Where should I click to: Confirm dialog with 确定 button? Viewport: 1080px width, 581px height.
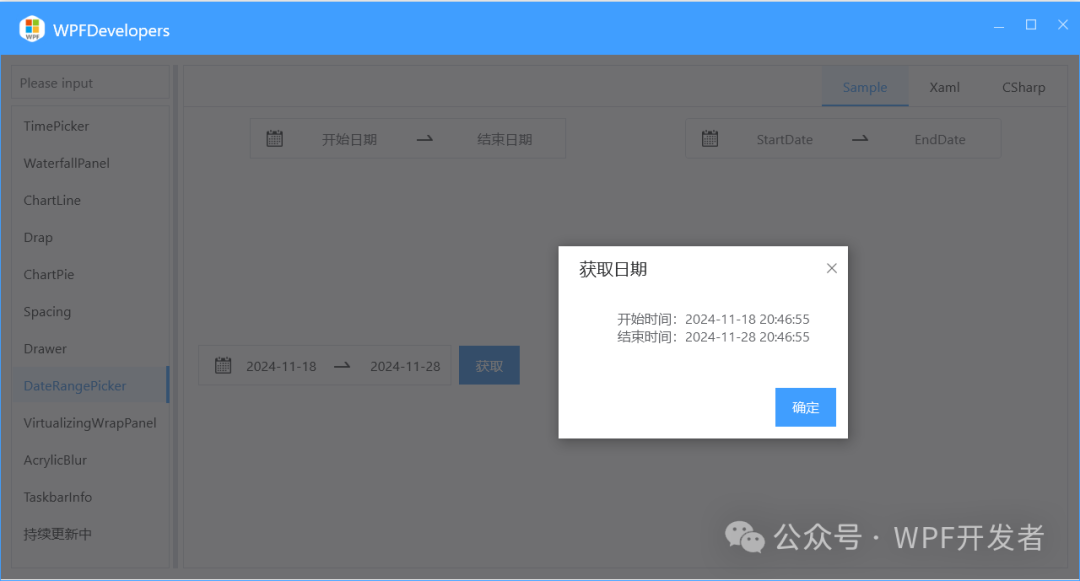[805, 408]
